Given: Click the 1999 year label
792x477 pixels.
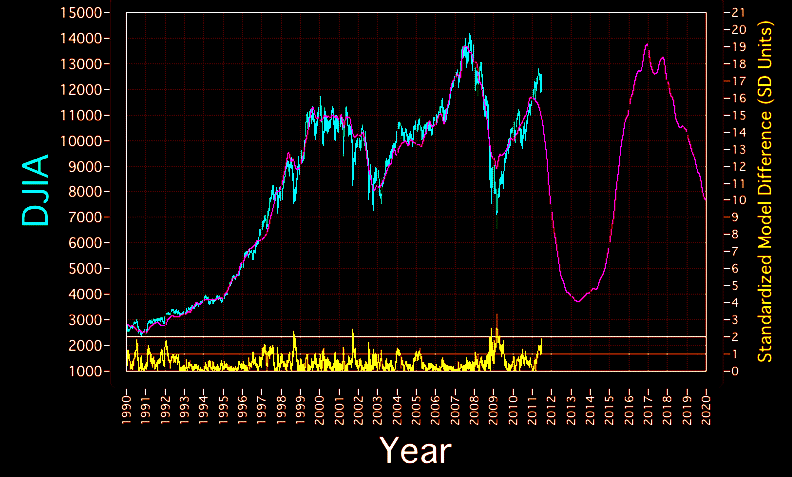Looking at the screenshot, I should click(300, 409).
